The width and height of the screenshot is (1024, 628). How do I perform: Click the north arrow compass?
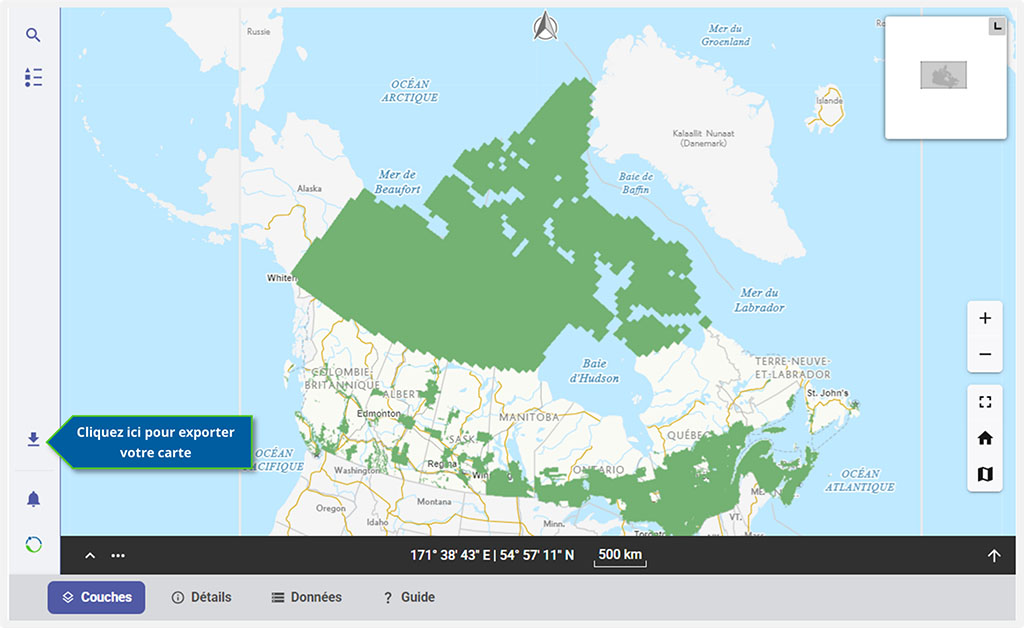click(546, 25)
